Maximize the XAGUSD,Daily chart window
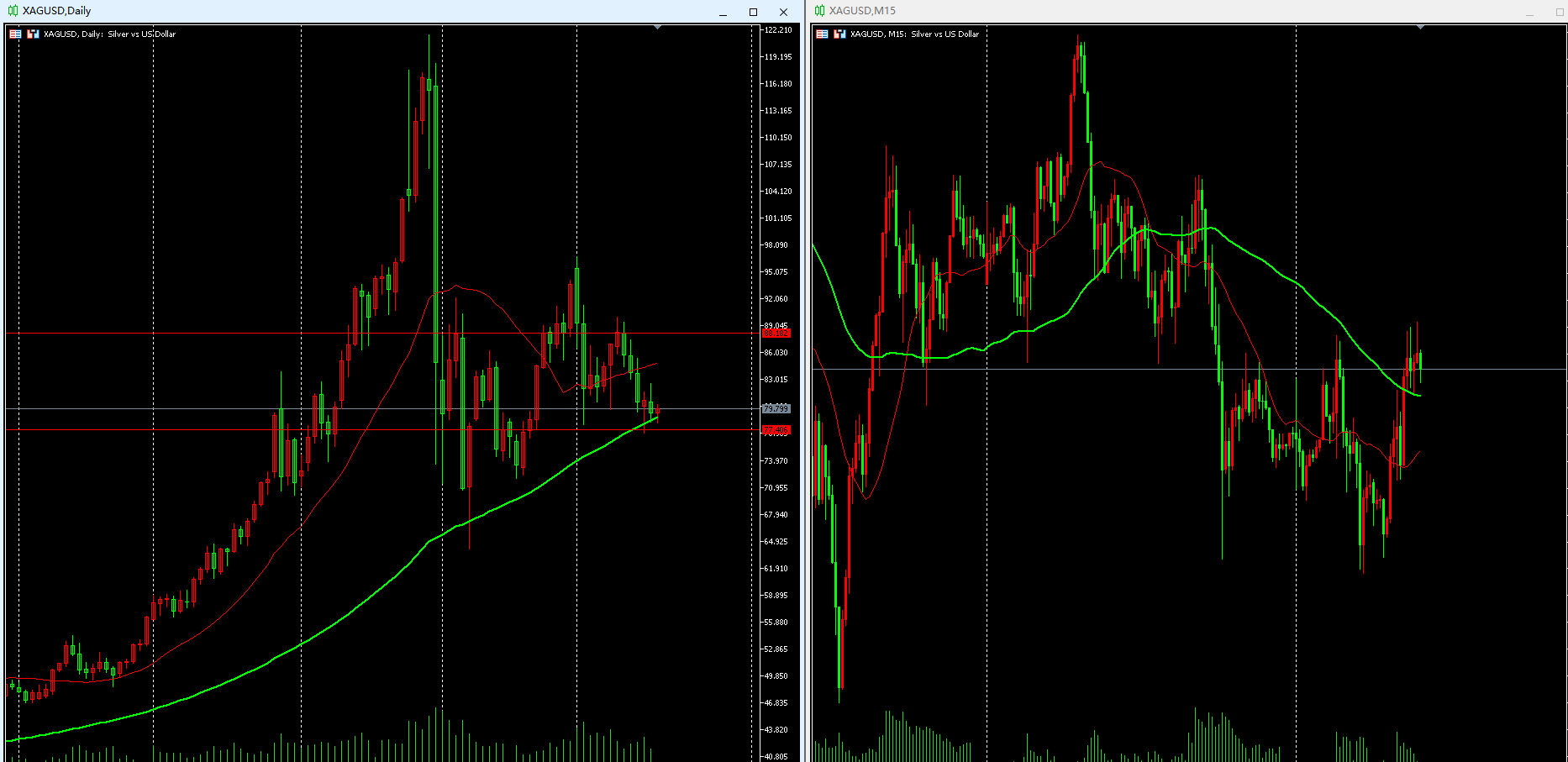 (x=753, y=12)
